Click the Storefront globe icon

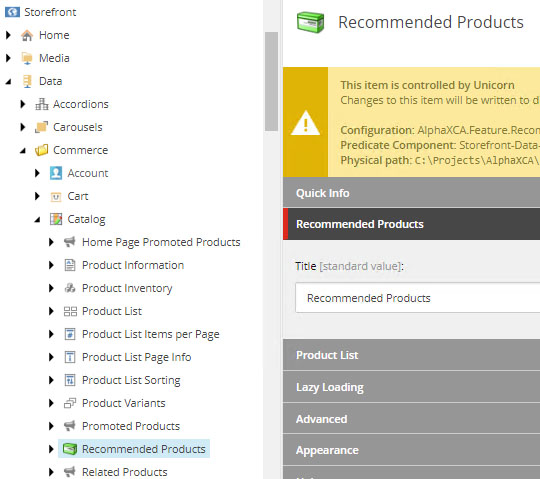point(12,12)
